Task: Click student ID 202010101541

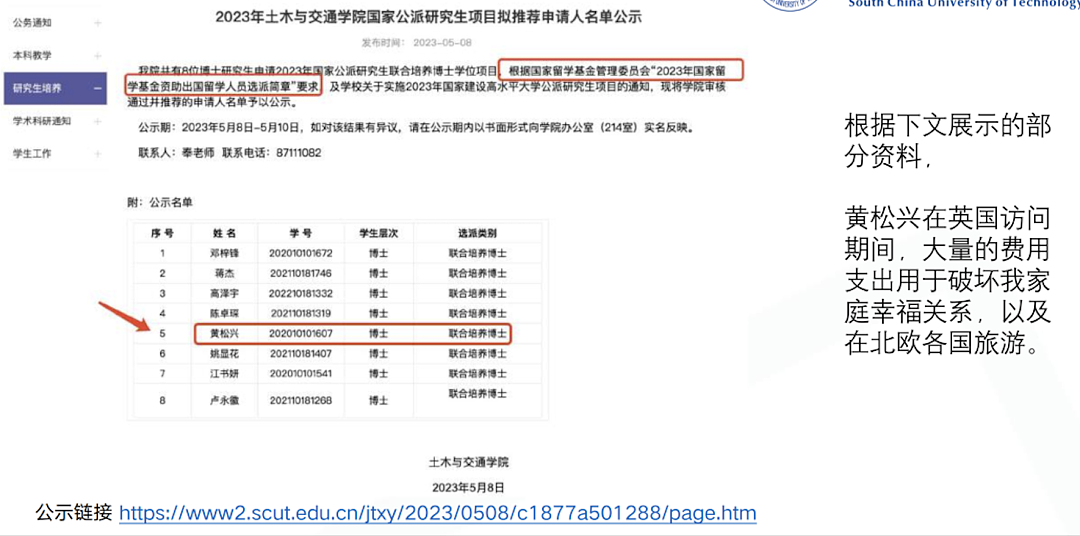Action: click(x=300, y=374)
